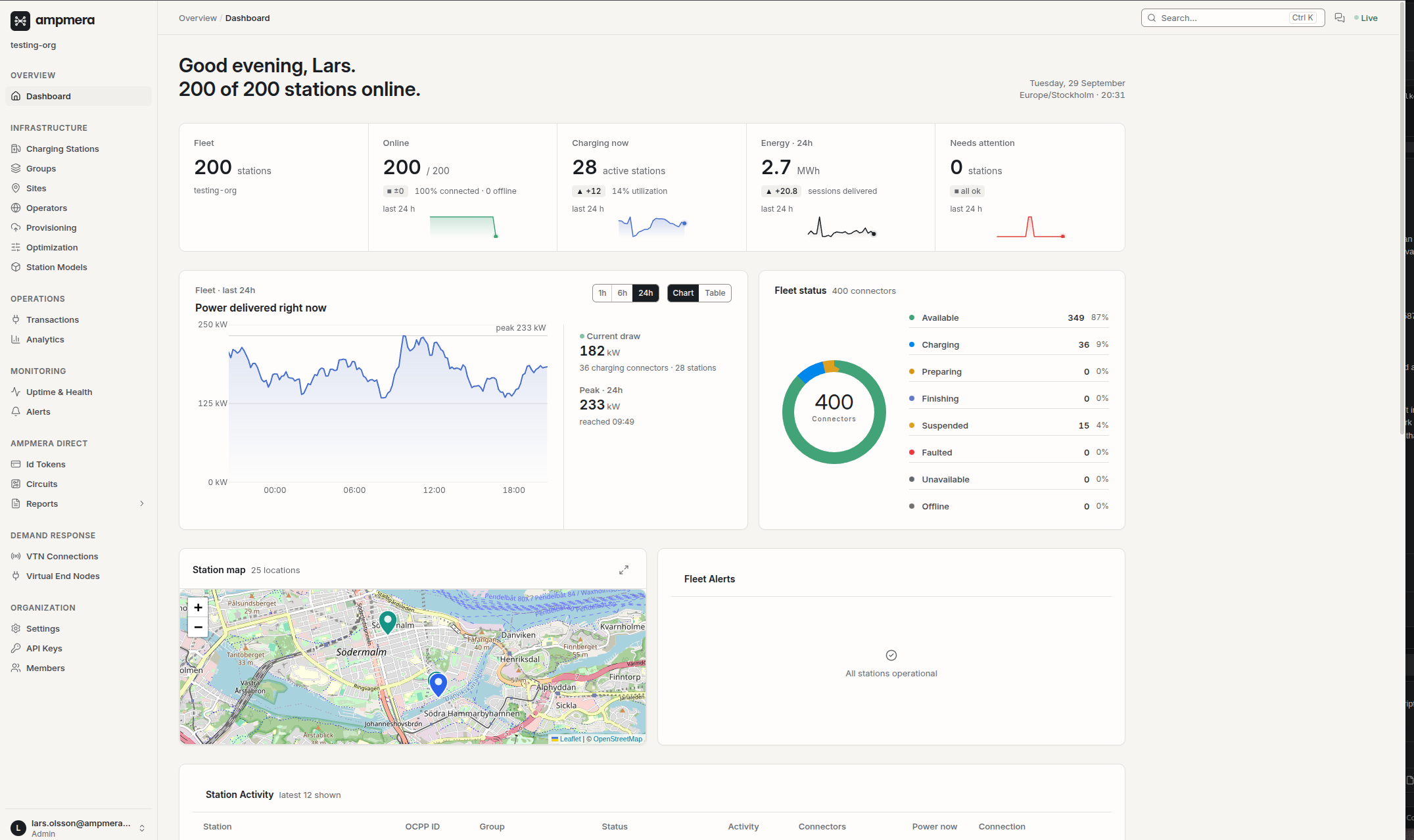
Task: Zoom in on the station map
Action: click(198, 607)
